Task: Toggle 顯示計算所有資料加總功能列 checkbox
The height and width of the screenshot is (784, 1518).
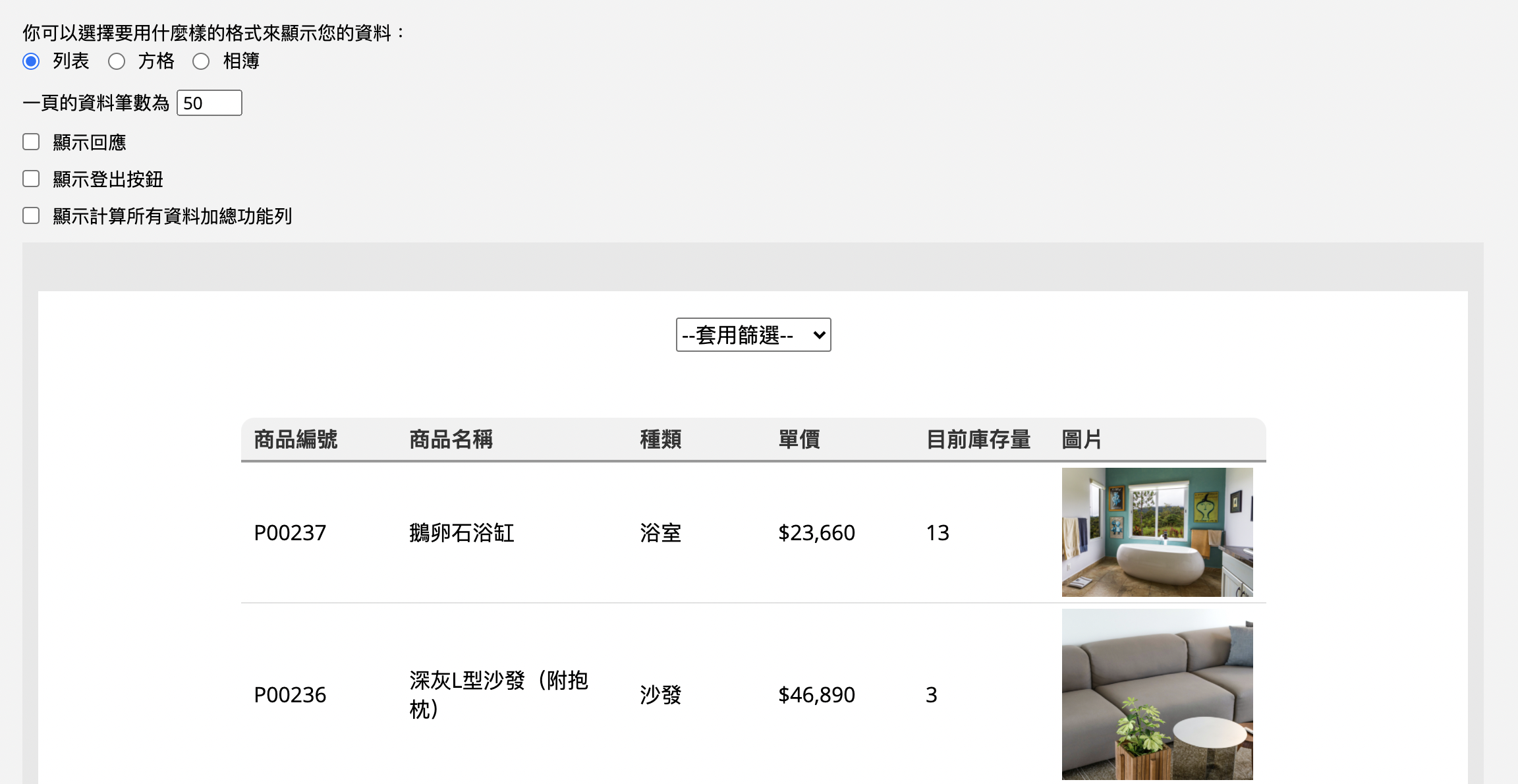Action: pyautogui.click(x=31, y=216)
